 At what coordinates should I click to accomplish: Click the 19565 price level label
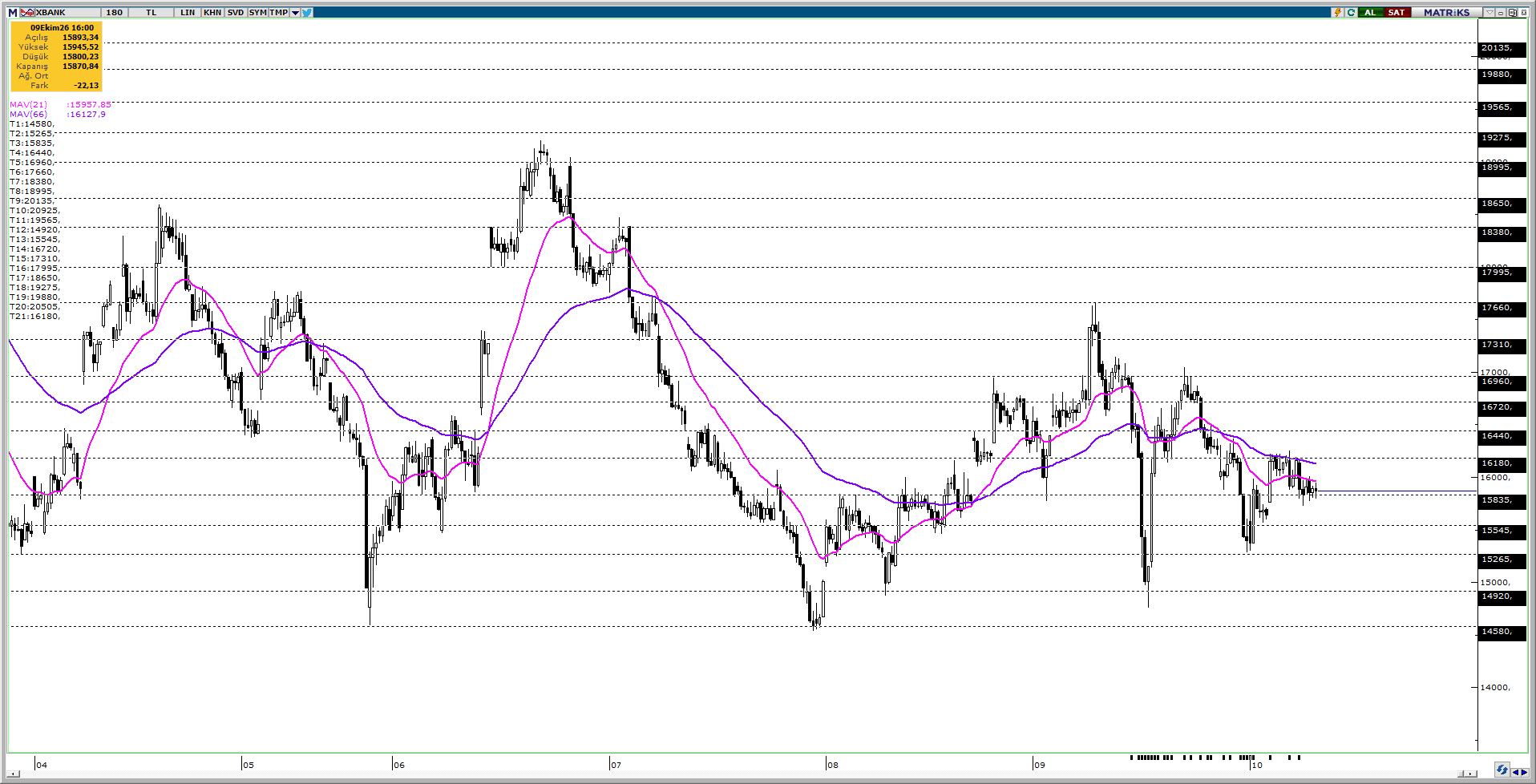[x=1502, y=107]
